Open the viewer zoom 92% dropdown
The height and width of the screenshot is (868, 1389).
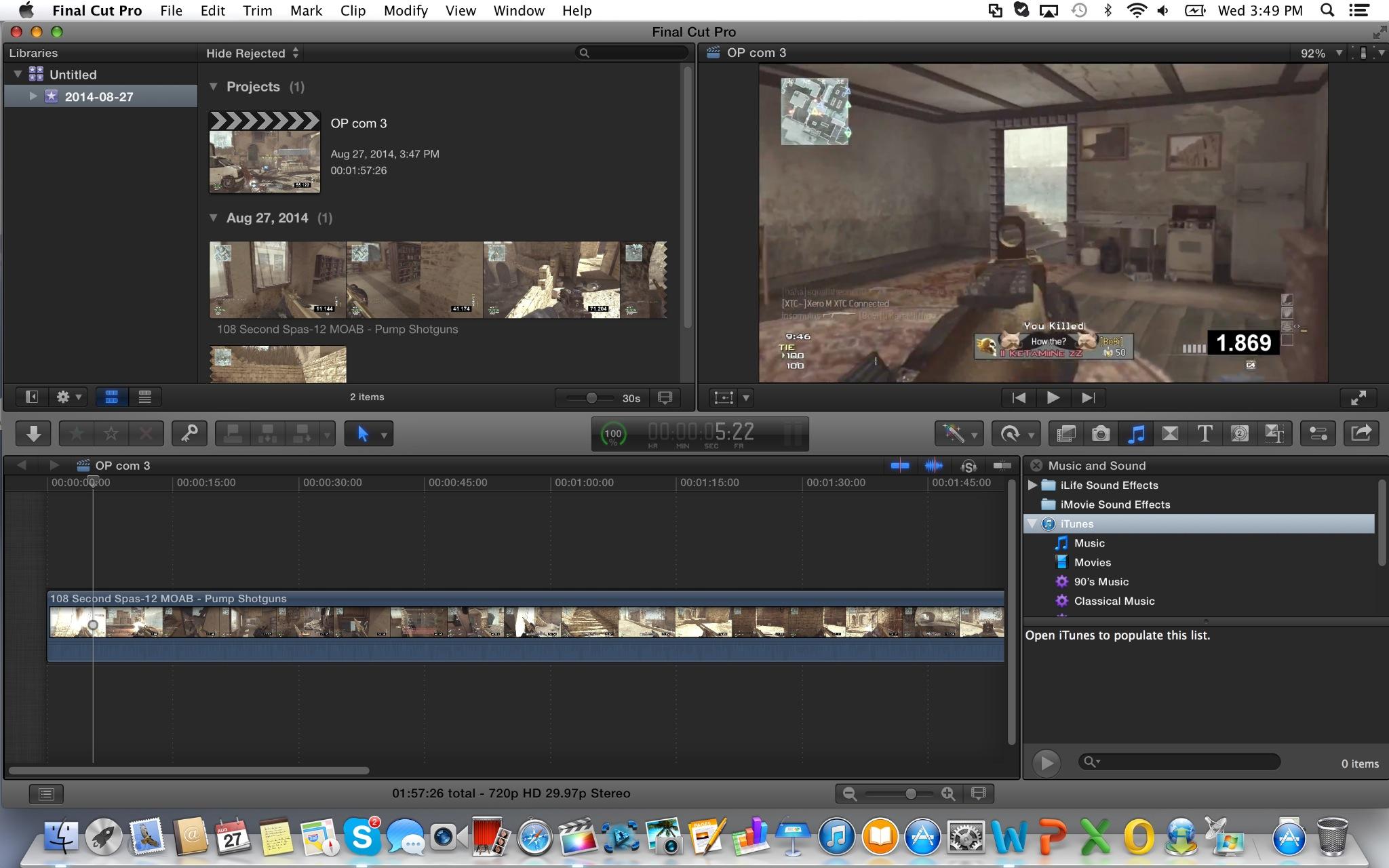pyautogui.click(x=1321, y=53)
